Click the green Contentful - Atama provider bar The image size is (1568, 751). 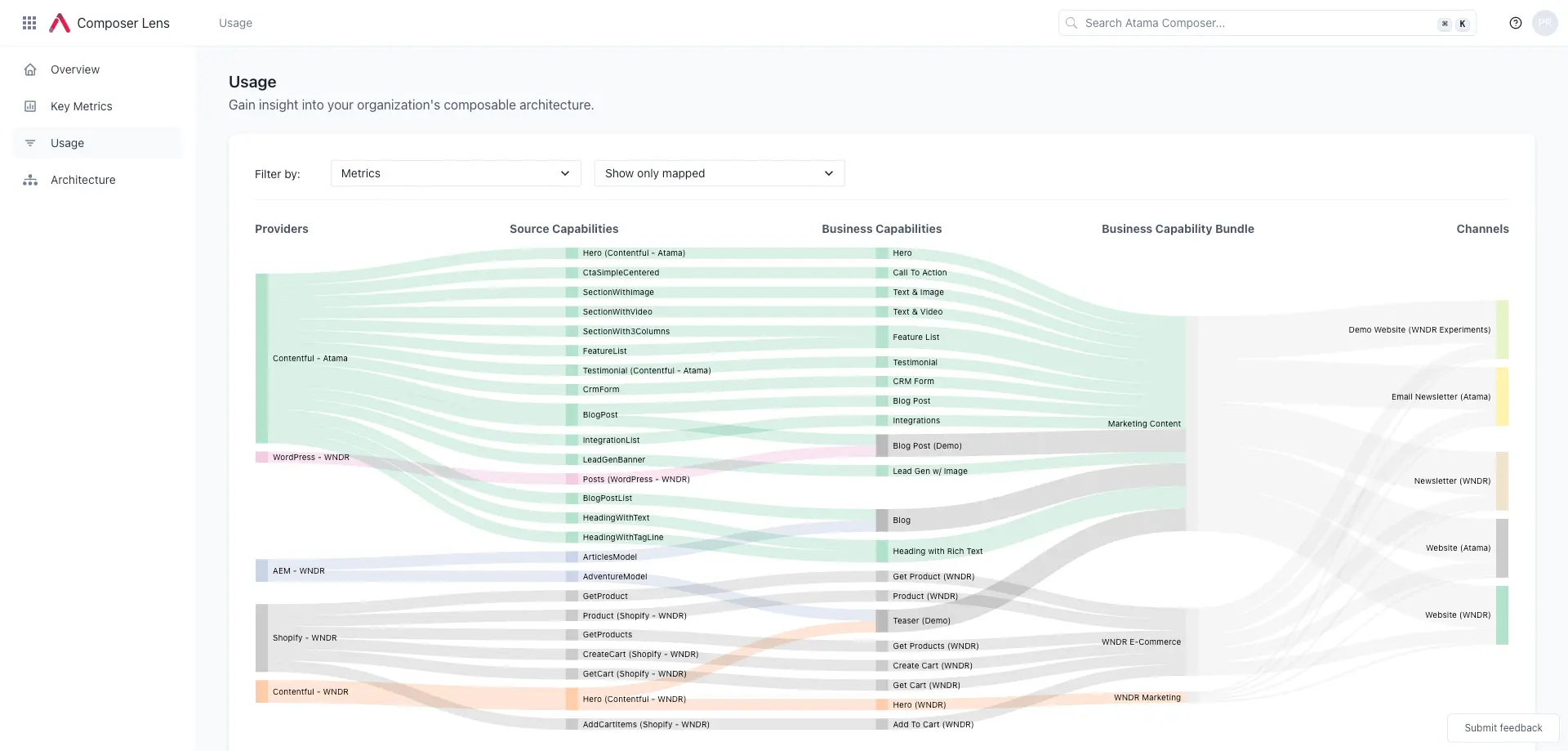coord(261,358)
